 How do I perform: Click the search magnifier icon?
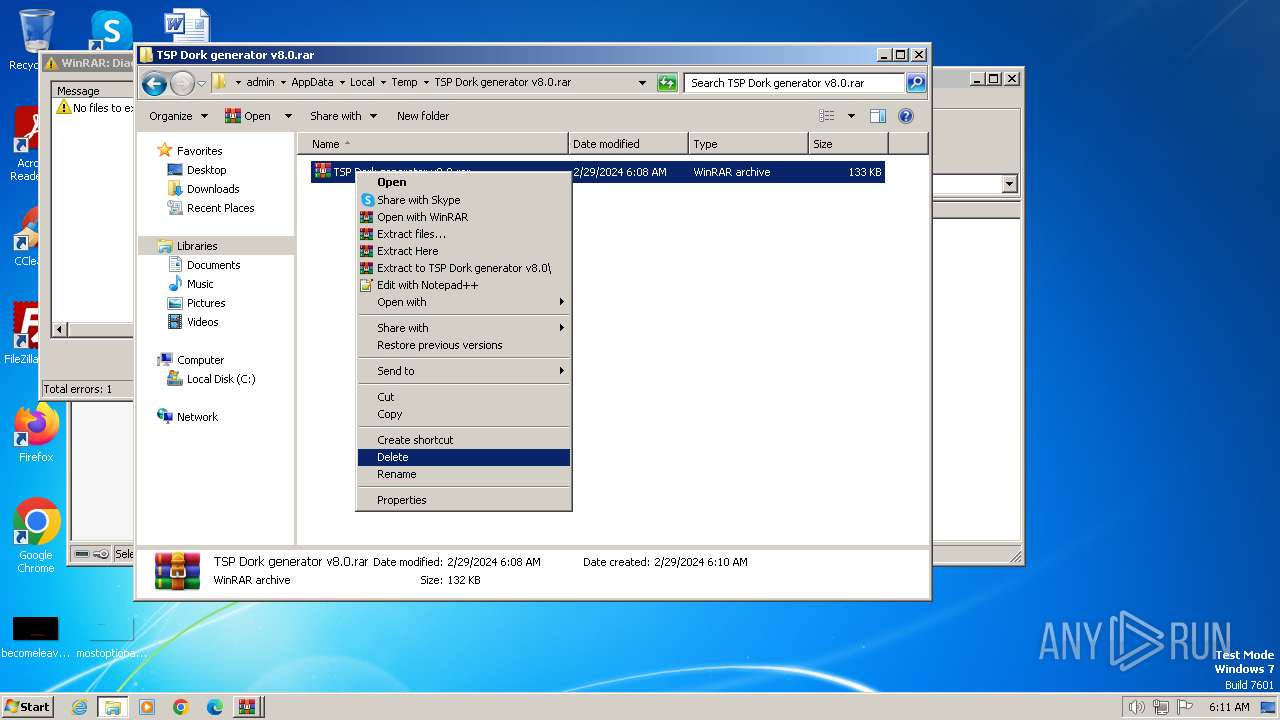pos(915,83)
